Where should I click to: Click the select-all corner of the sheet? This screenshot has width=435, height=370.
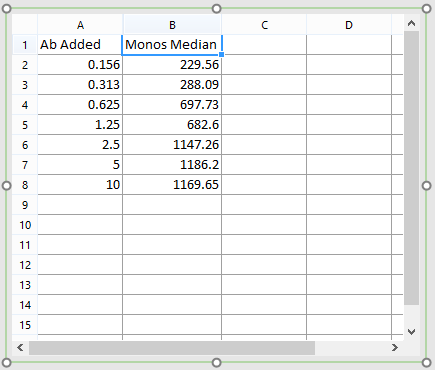pyautogui.click(x=25, y=25)
